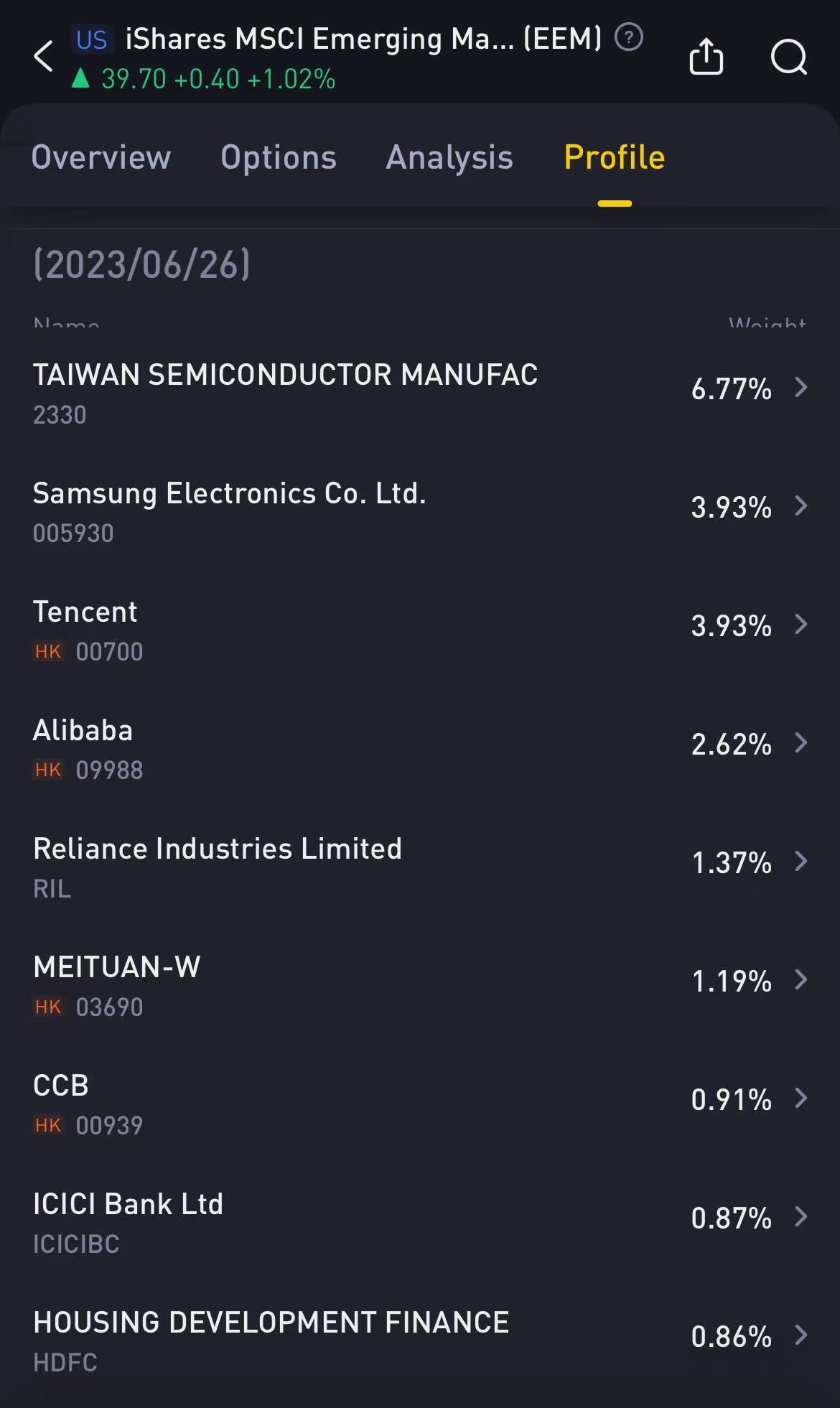Select the Profile tab
840x1408 pixels.
pyautogui.click(x=615, y=157)
